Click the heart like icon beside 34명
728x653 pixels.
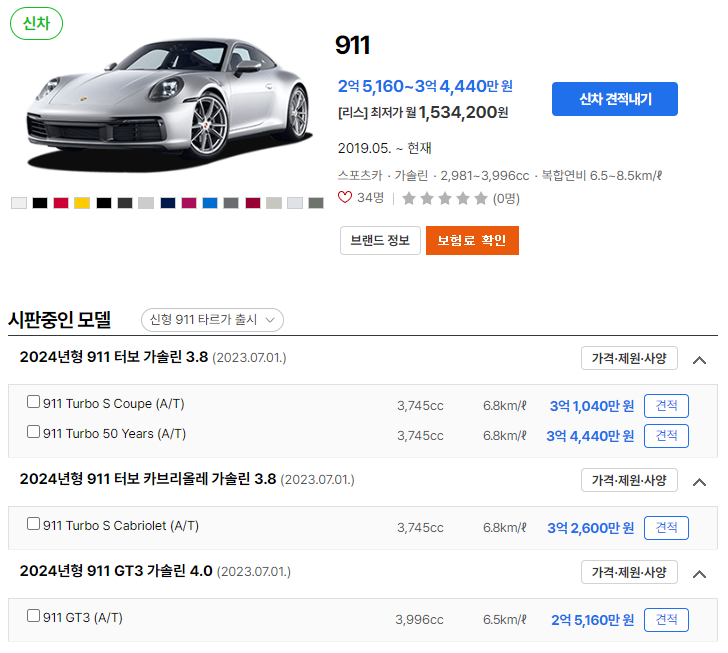(x=344, y=197)
